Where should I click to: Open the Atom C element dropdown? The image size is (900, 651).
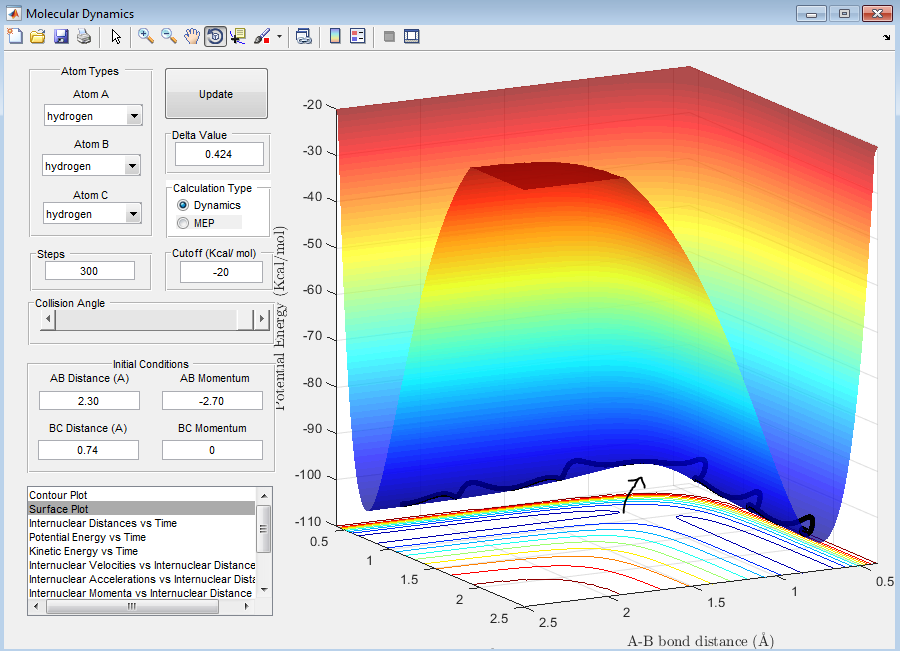pos(134,214)
